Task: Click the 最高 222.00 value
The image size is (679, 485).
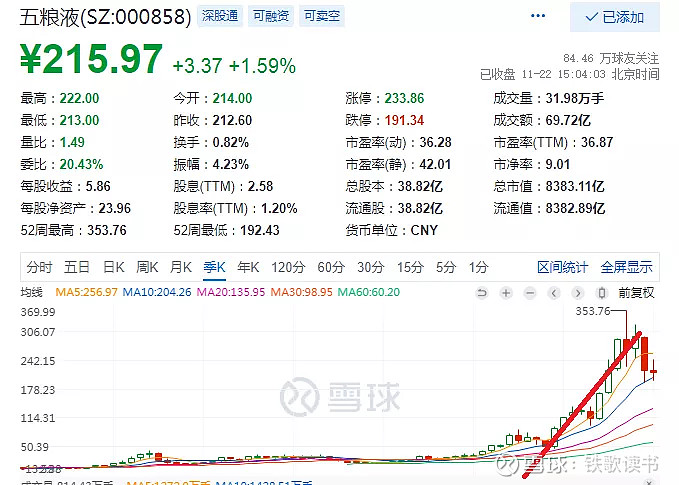Action: click(79, 98)
